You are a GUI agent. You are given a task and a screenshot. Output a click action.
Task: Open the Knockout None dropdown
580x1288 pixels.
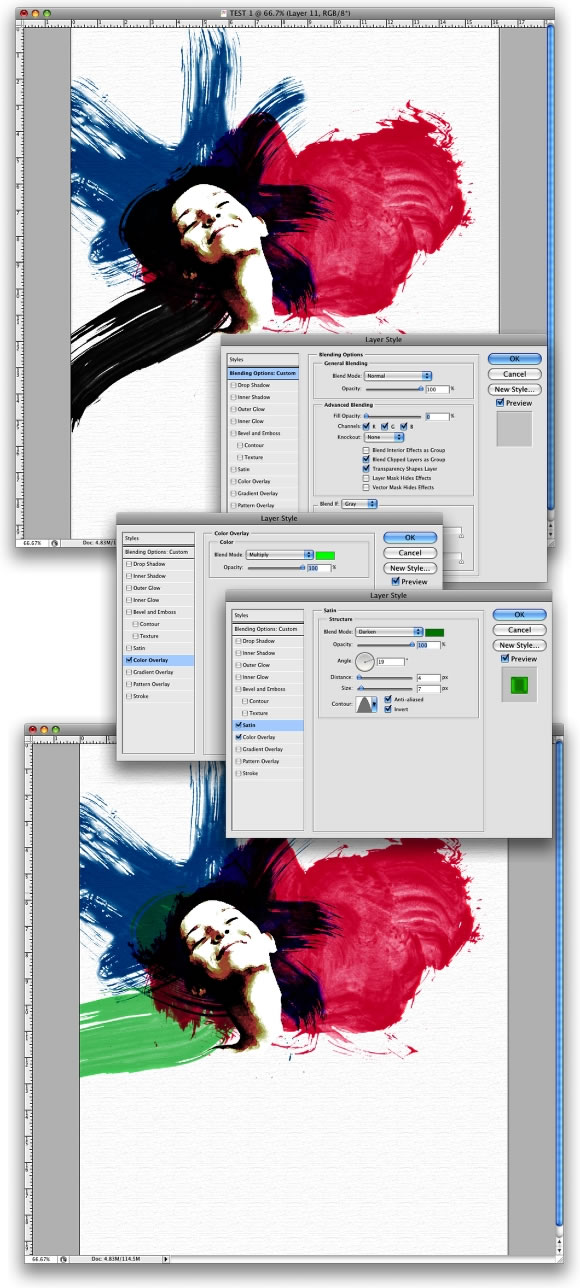(x=384, y=437)
